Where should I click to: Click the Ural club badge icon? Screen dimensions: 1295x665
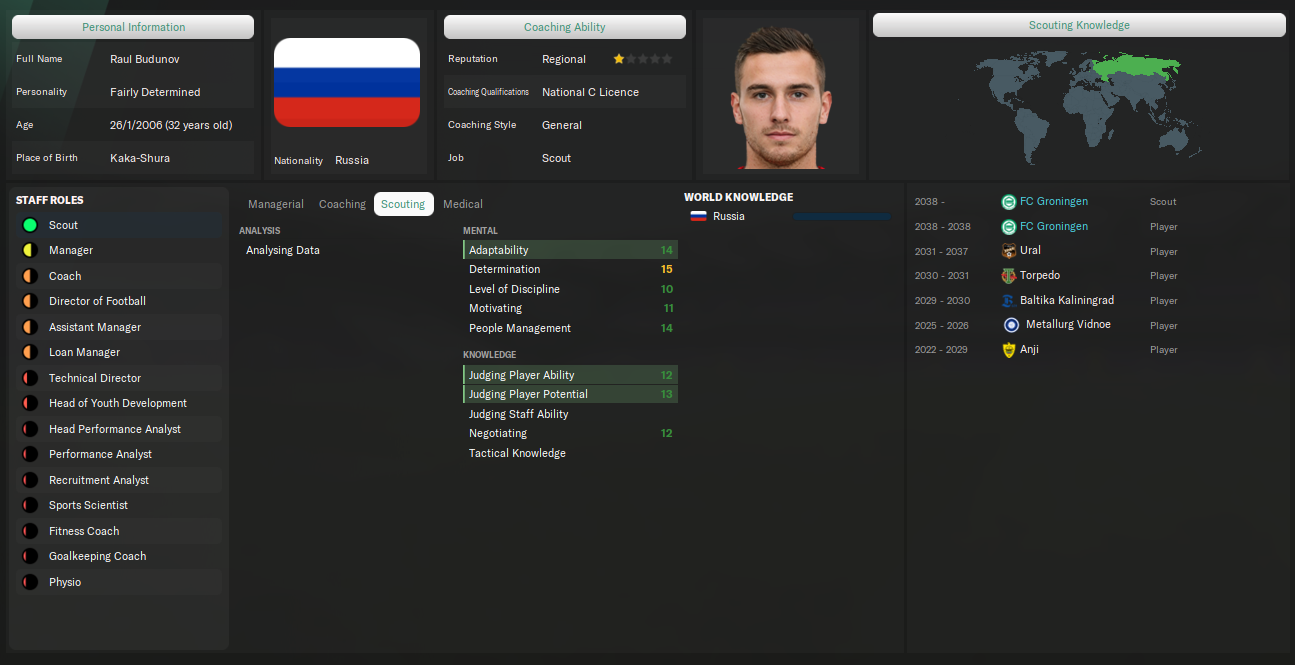point(1008,251)
